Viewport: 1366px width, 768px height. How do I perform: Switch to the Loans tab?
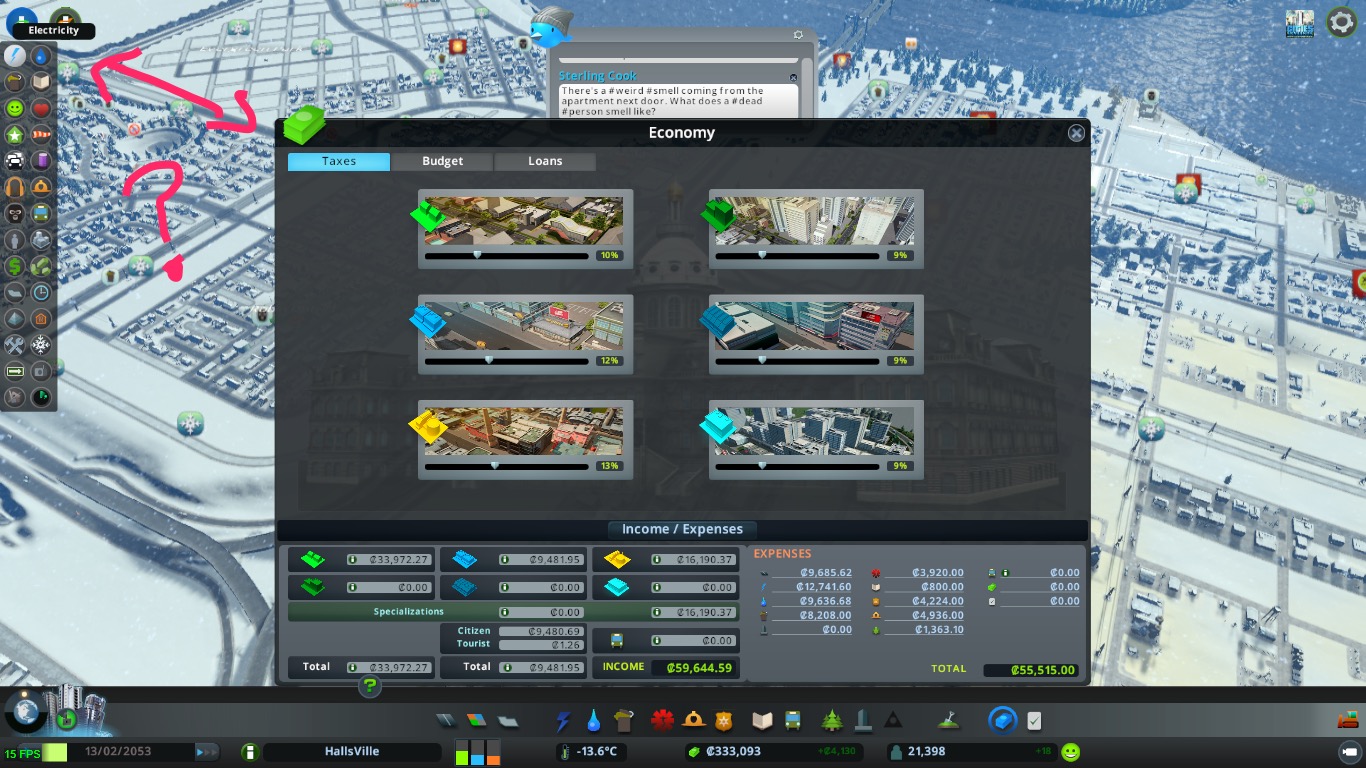point(545,161)
